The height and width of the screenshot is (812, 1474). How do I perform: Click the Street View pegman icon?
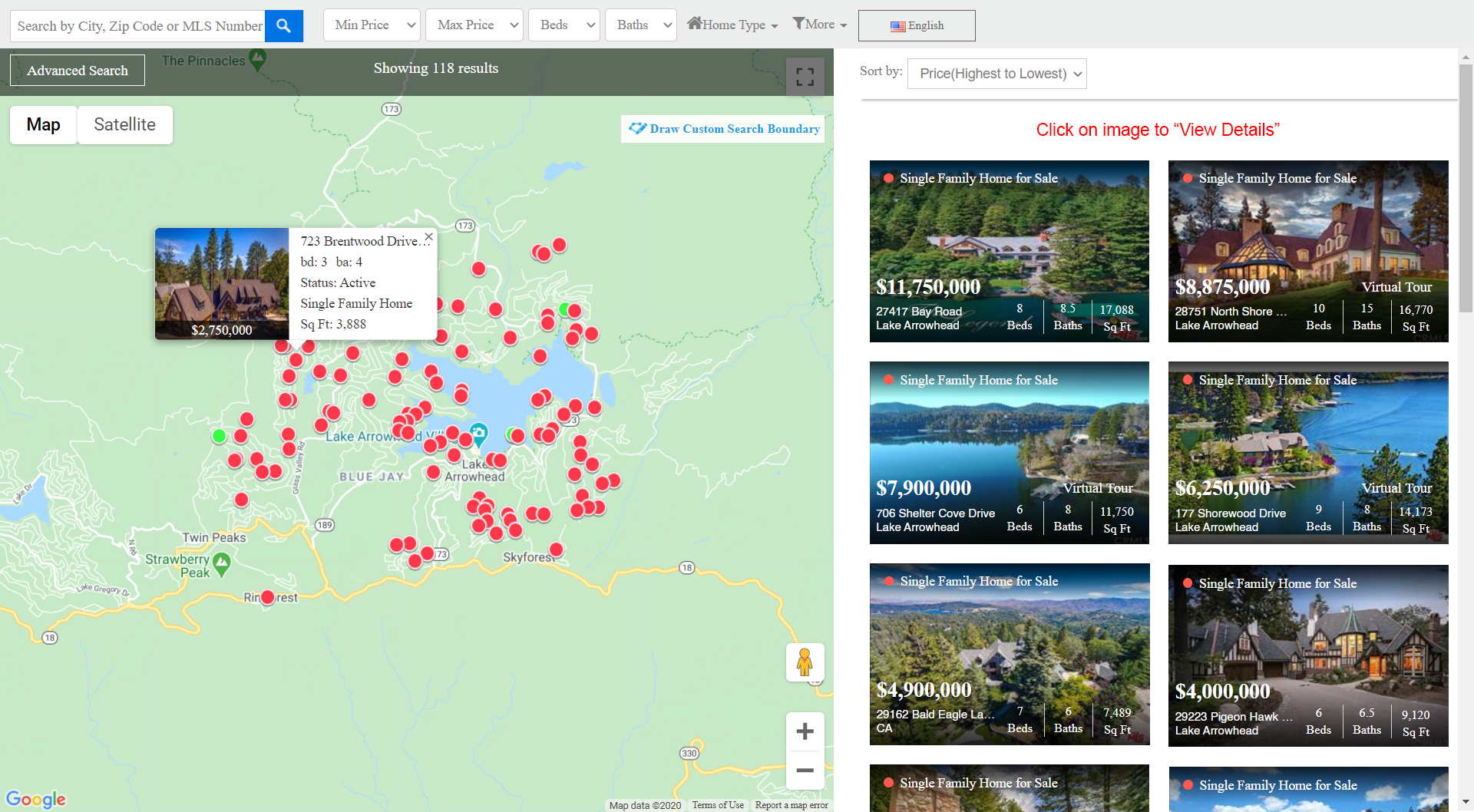[805, 662]
